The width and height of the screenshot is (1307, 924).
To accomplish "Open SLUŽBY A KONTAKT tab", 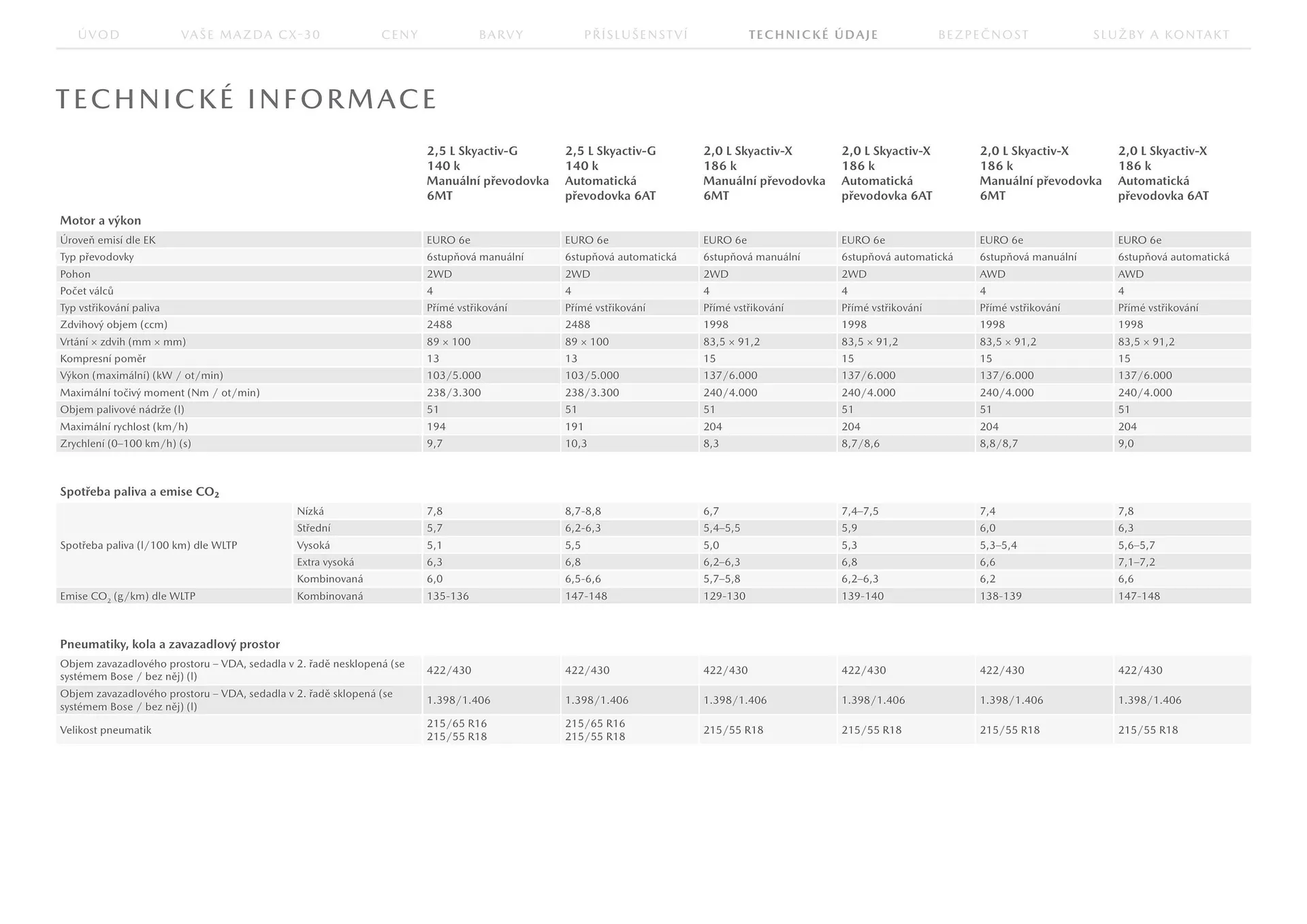I will pos(1161,35).
